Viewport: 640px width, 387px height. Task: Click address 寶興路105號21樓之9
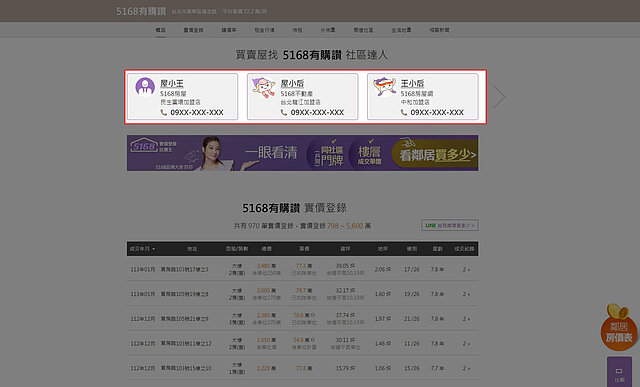click(x=184, y=319)
